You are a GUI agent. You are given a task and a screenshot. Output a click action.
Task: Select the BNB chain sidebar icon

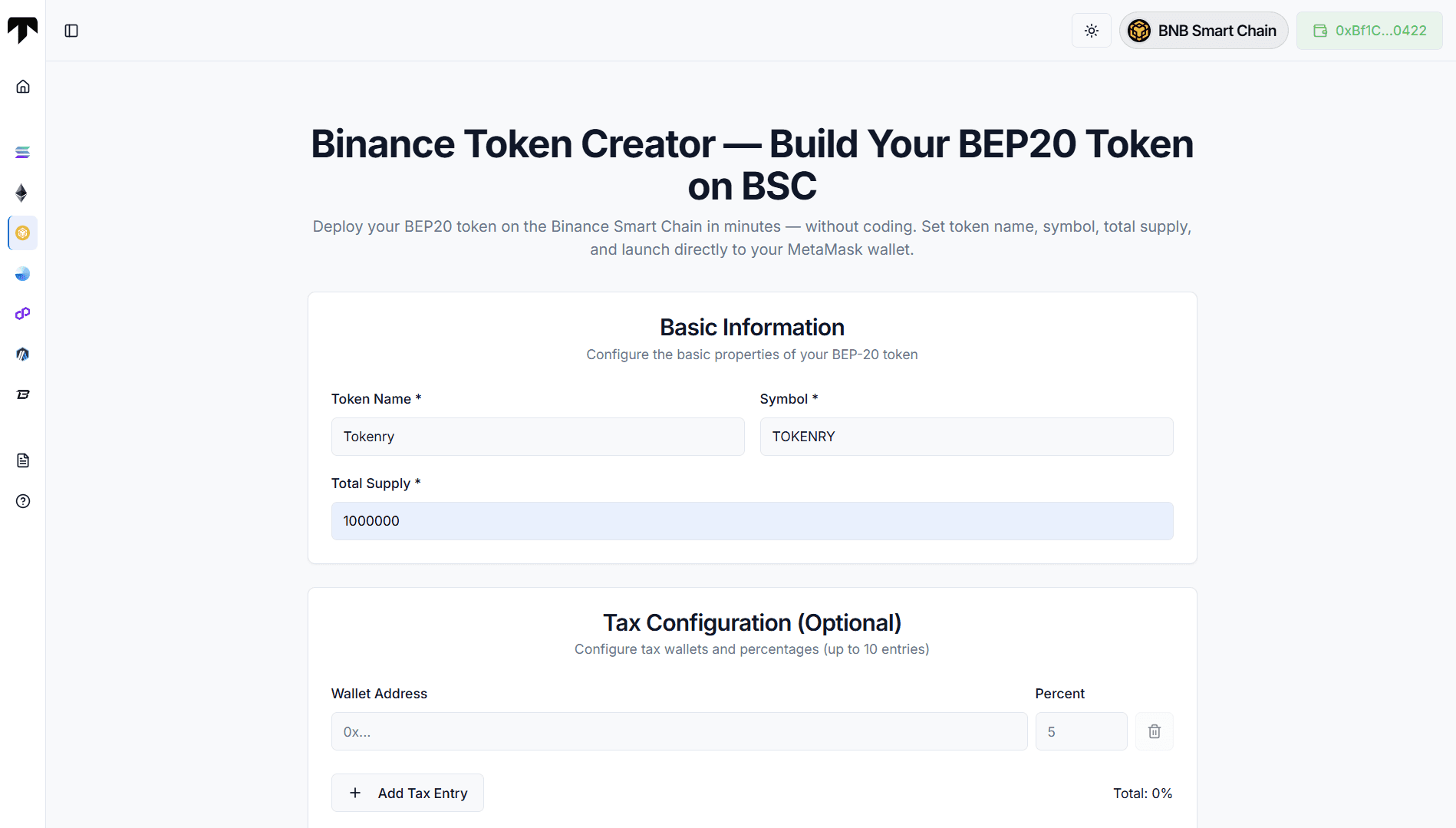[x=23, y=233]
